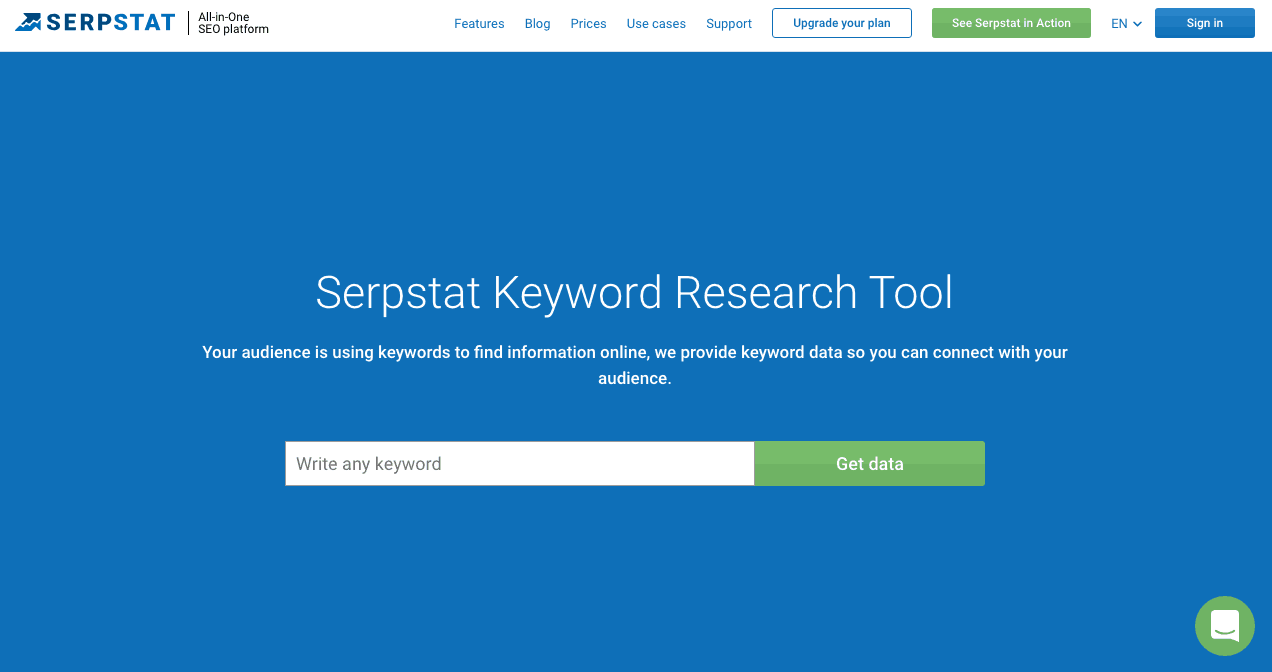Click 'All-in-One SEO platform' tagline
The width and height of the screenshot is (1272, 672).
pyautogui.click(x=233, y=23)
